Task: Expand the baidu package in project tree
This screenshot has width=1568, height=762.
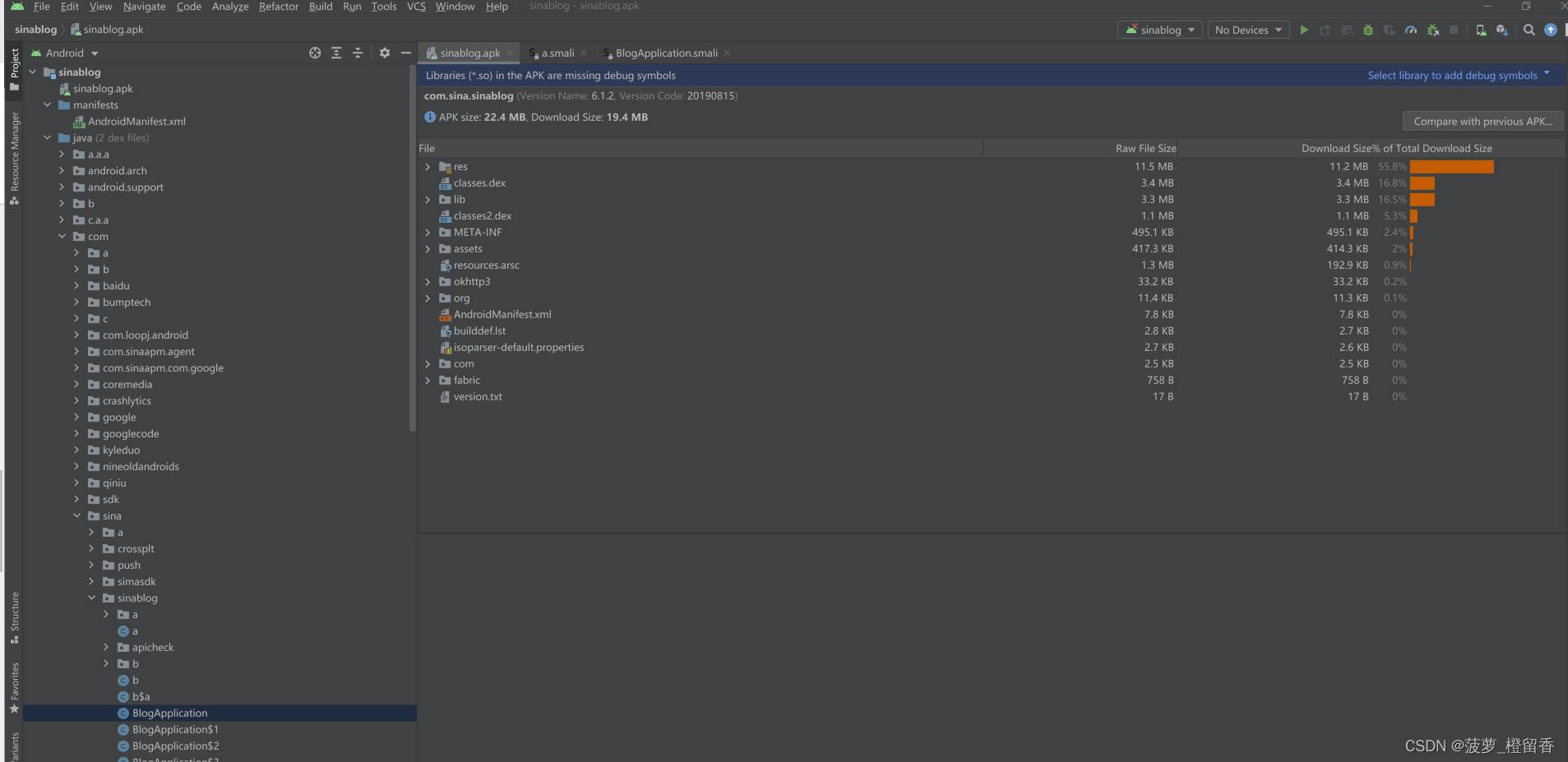Action: [x=76, y=285]
